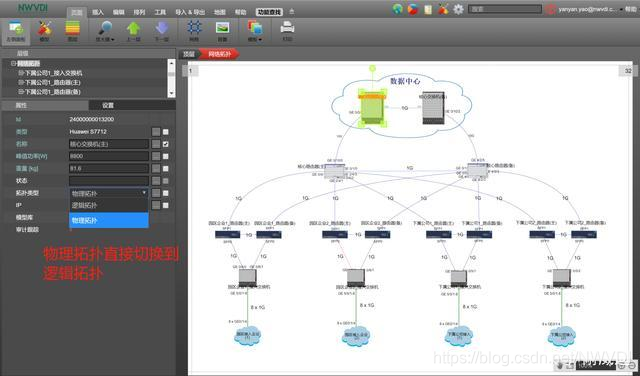This screenshot has width=640, height=376.
Task: Click the globe icon in top bar
Action: (397, 9)
